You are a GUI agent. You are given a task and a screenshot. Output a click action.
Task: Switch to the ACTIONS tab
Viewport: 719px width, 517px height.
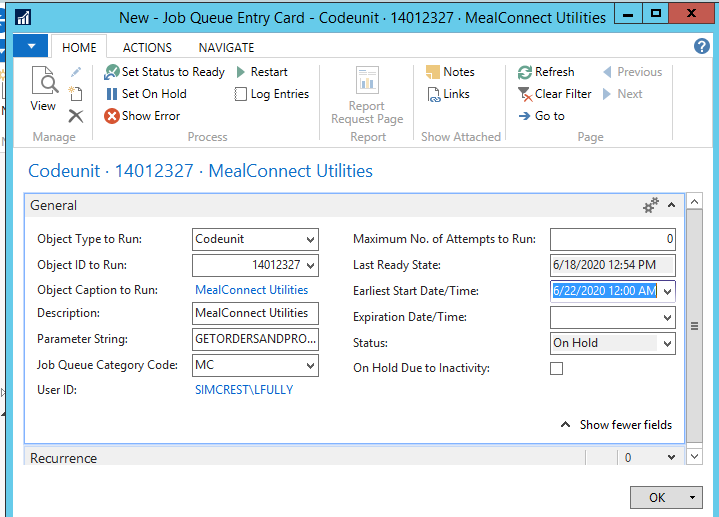click(x=148, y=47)
